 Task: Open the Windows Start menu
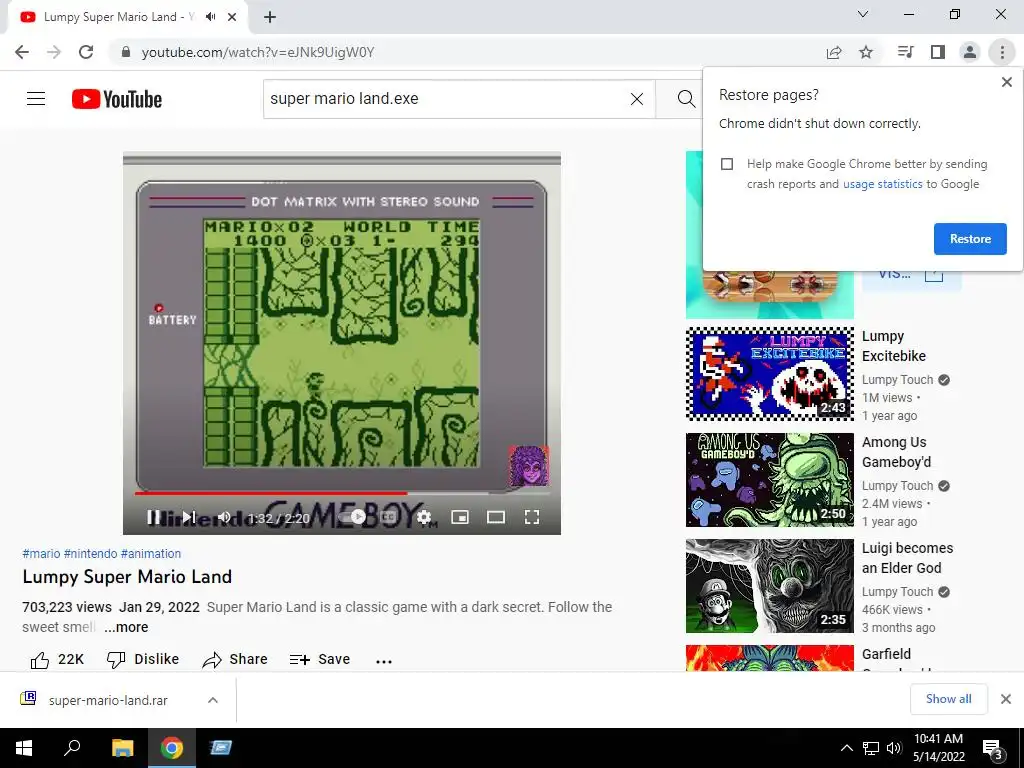[24, 748]
